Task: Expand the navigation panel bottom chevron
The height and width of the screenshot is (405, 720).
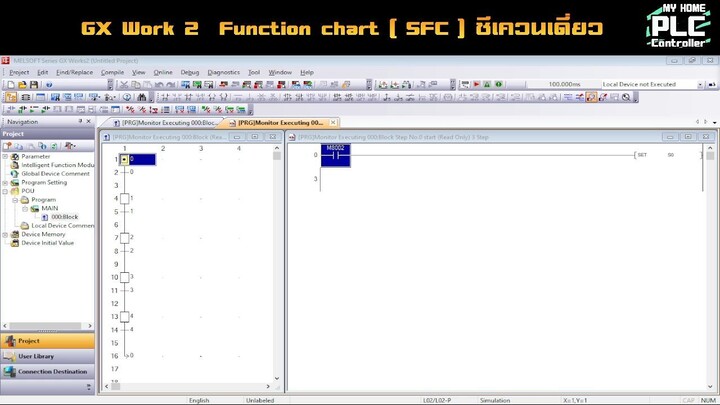Action: click(x=89, y=387)
